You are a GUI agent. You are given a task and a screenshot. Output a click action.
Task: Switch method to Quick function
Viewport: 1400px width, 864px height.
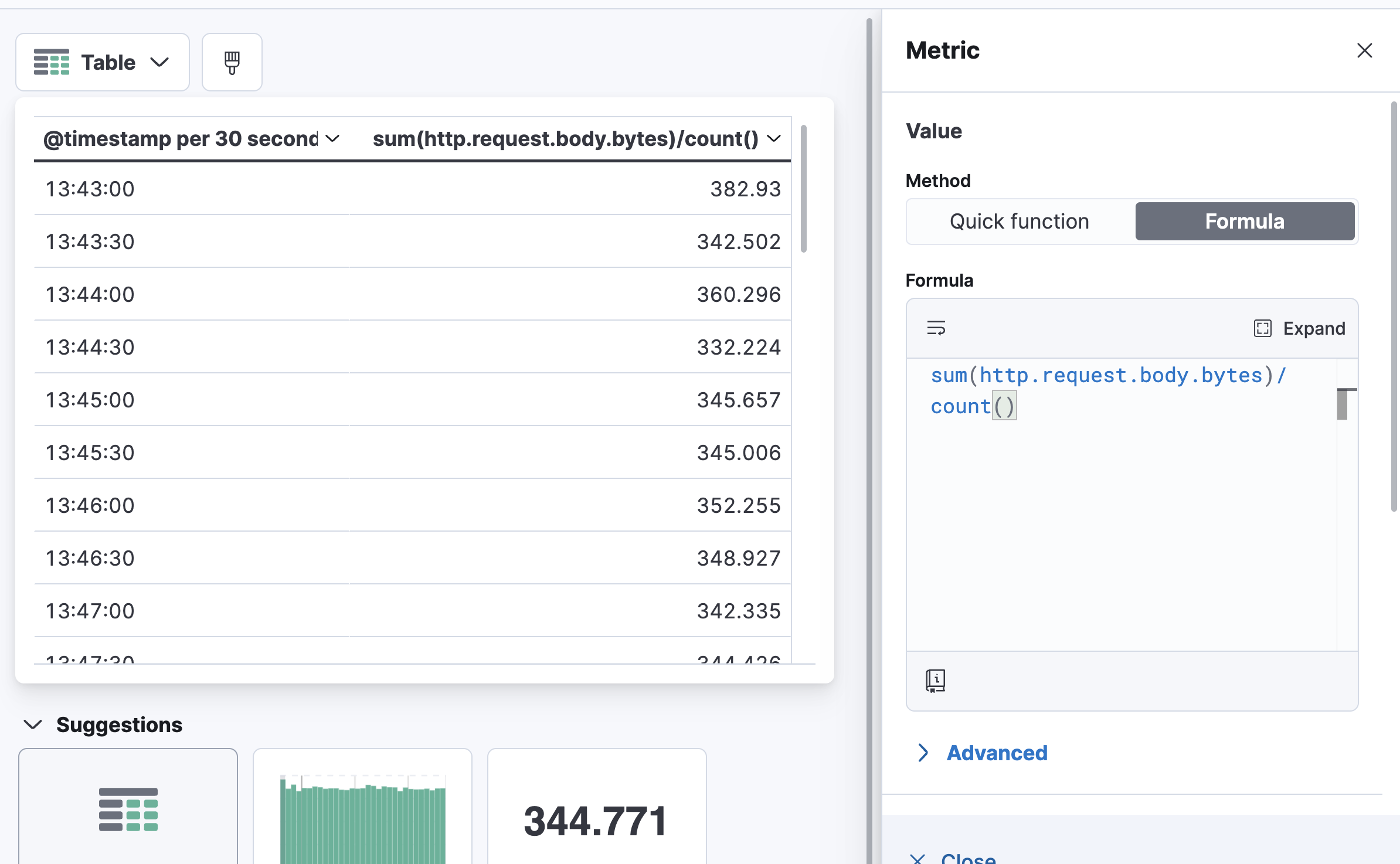coord(1019,222)
